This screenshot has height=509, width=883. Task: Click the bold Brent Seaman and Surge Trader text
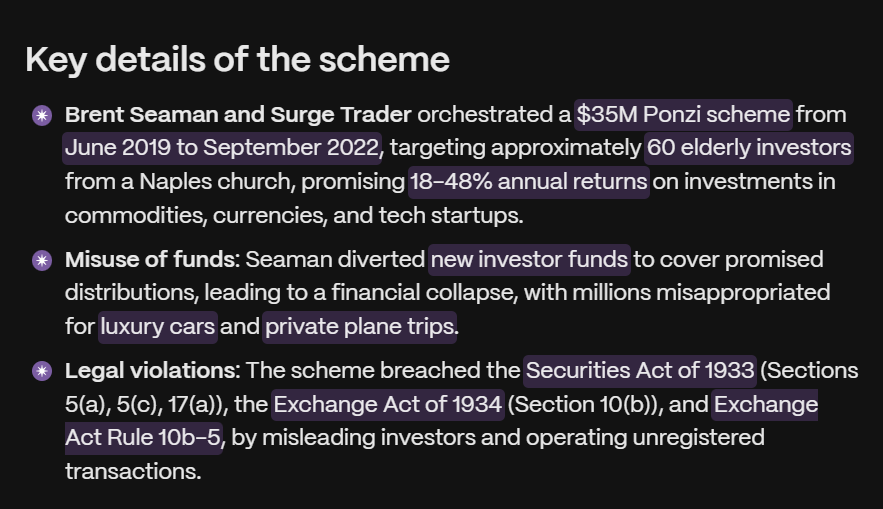coord(238,115)
